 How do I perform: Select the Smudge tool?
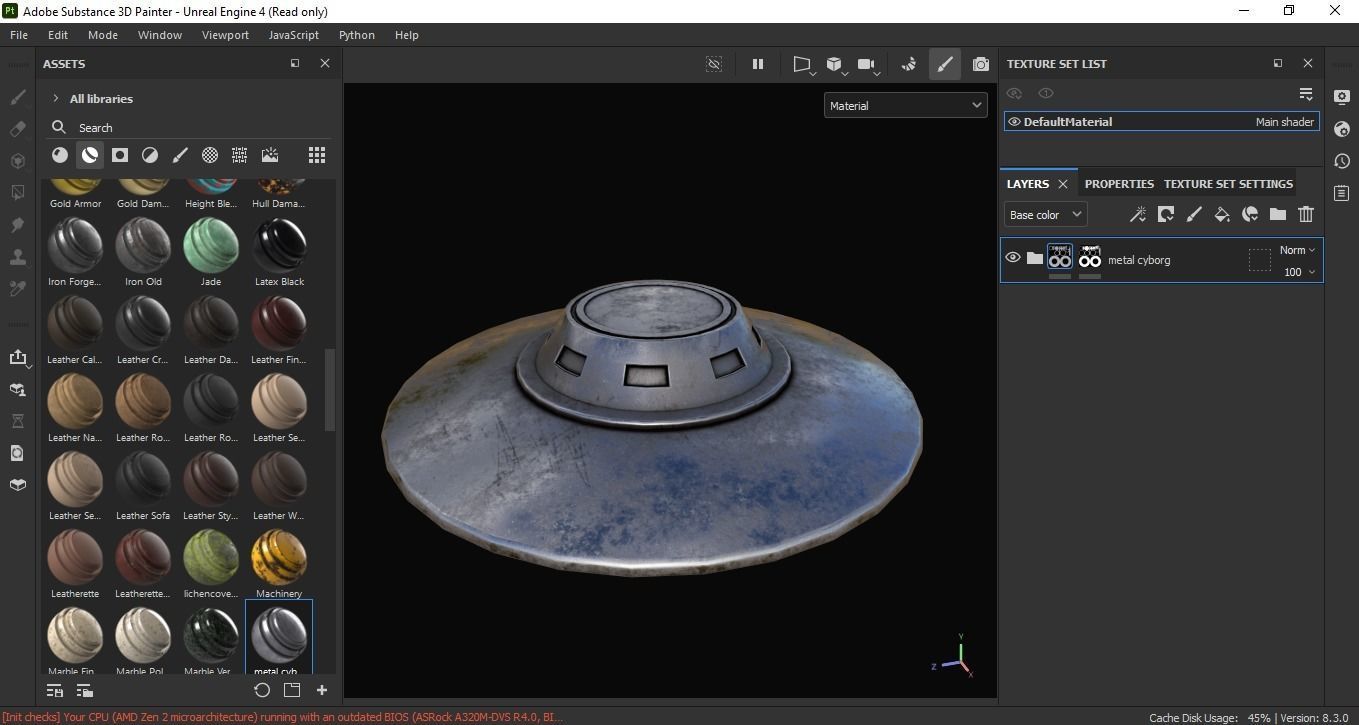click(x=17, y=225)
